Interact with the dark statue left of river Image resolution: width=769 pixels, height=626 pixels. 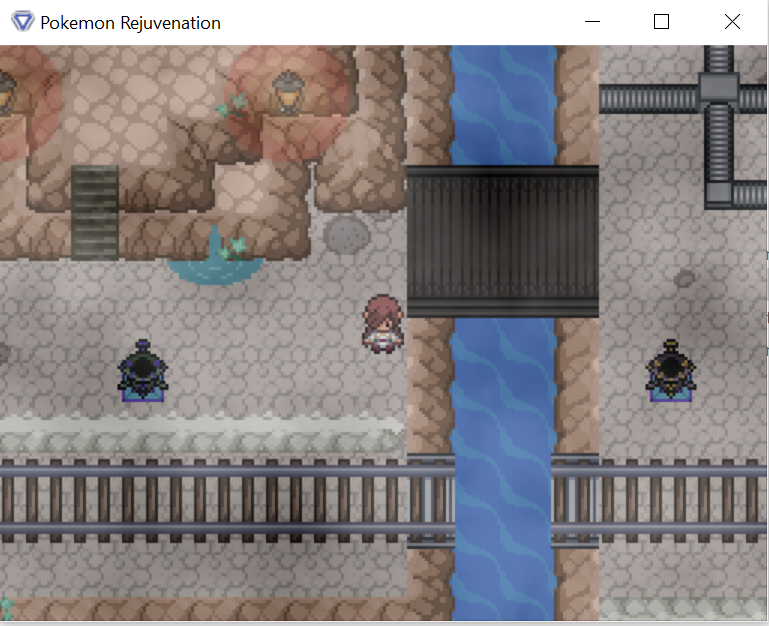coord(143,370)
